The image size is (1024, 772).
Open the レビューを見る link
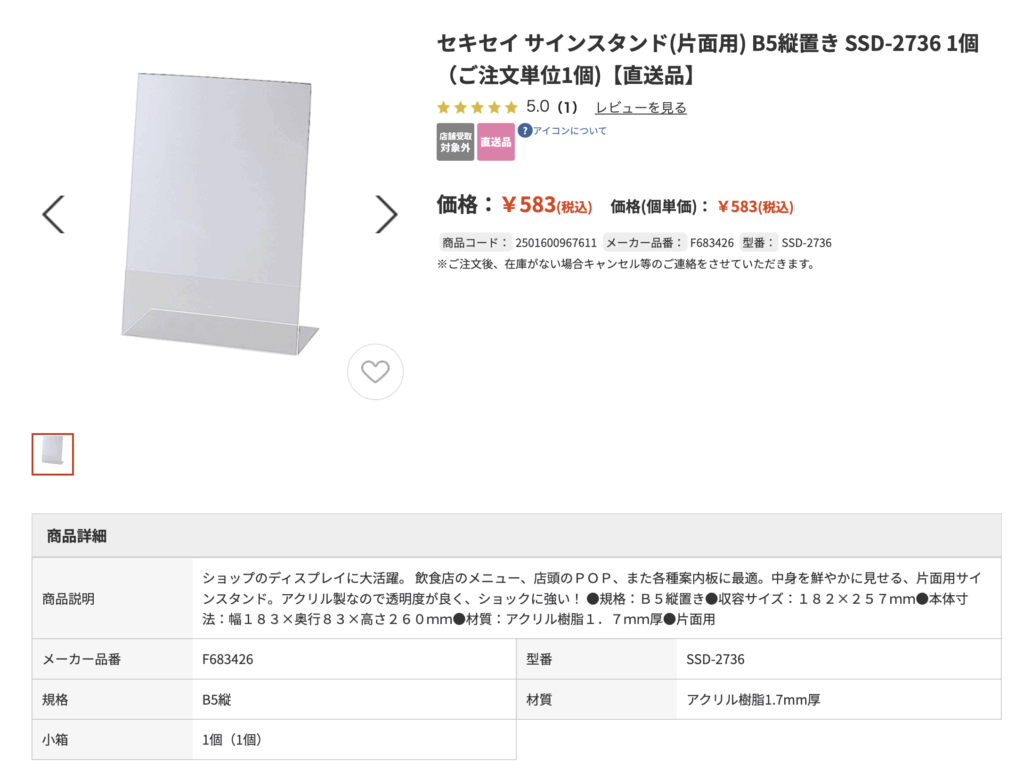click(640, 108)
